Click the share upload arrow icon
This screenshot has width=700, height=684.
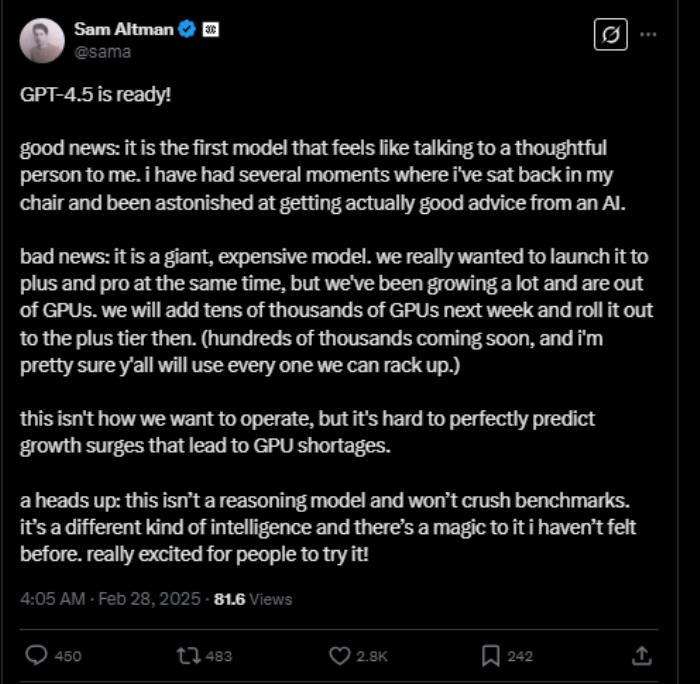pos(642,655)
